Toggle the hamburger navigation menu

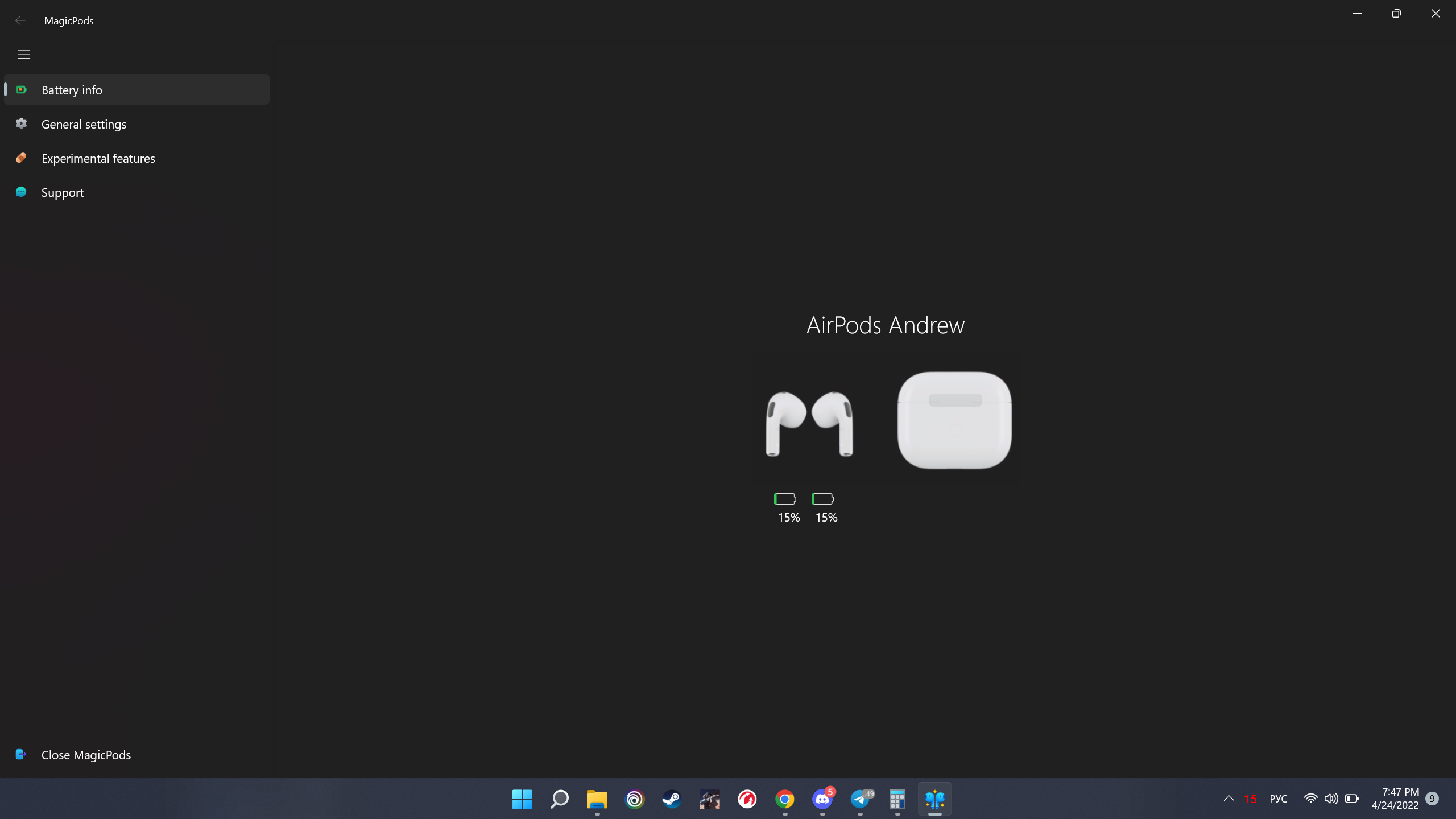[x=23, y=55]
